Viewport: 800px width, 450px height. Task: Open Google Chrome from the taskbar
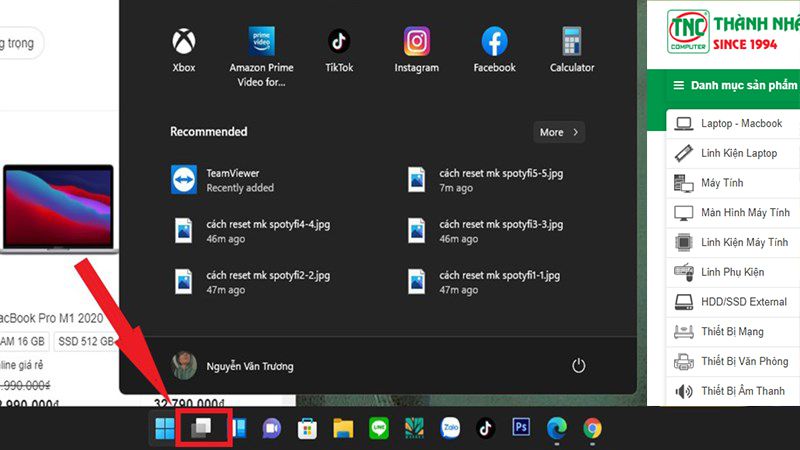[x=592, y=429]
